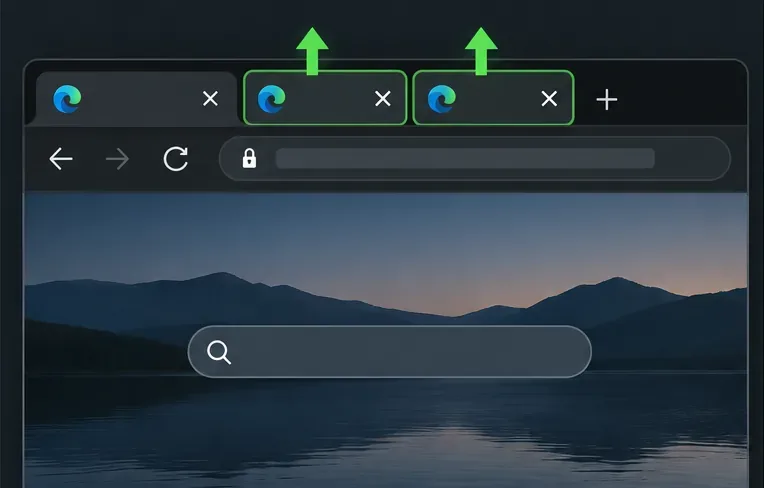Switch to the third browser tab
Screen dimensions: 764x488
tap(493, 98)
